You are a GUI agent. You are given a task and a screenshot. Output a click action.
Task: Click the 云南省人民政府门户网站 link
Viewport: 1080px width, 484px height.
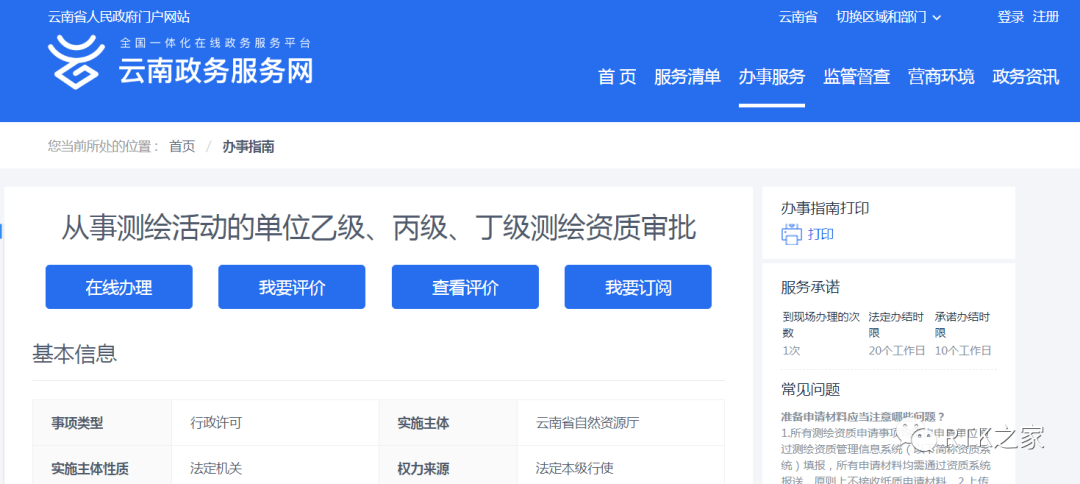pos(119,17)
